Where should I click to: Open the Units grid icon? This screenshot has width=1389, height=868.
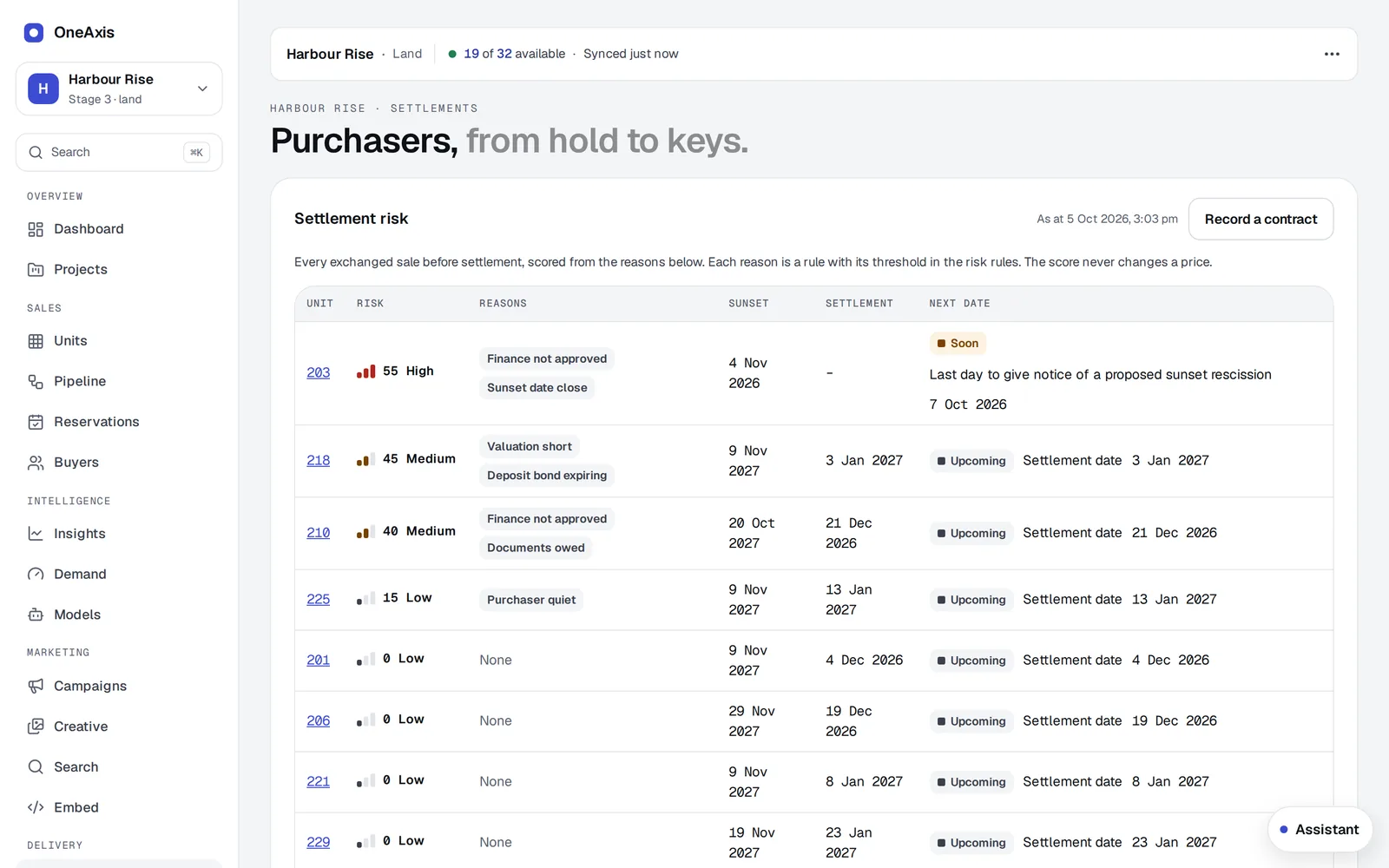click(x=36, y=341)
